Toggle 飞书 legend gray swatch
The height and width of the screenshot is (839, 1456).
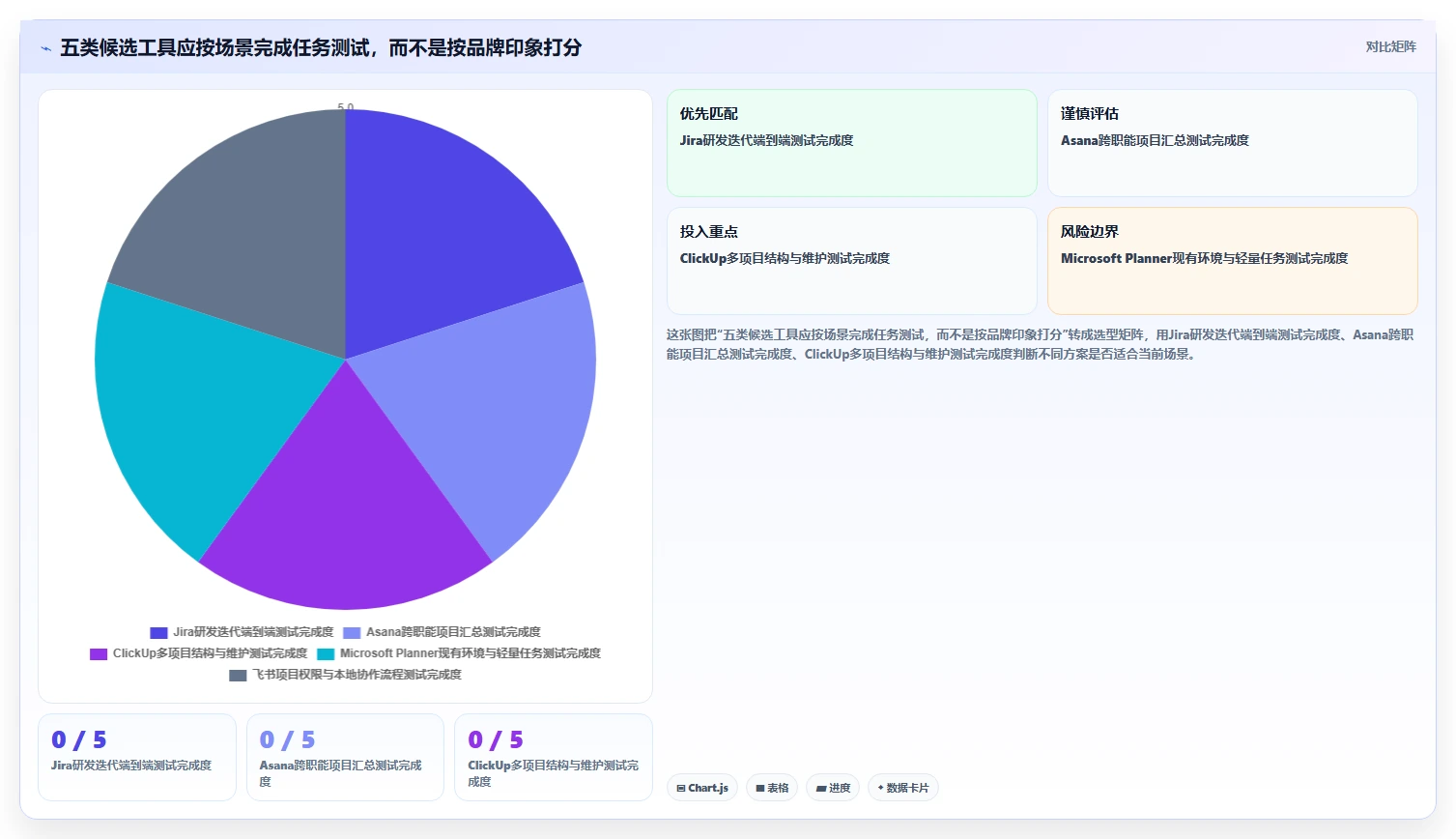(238, 675)
